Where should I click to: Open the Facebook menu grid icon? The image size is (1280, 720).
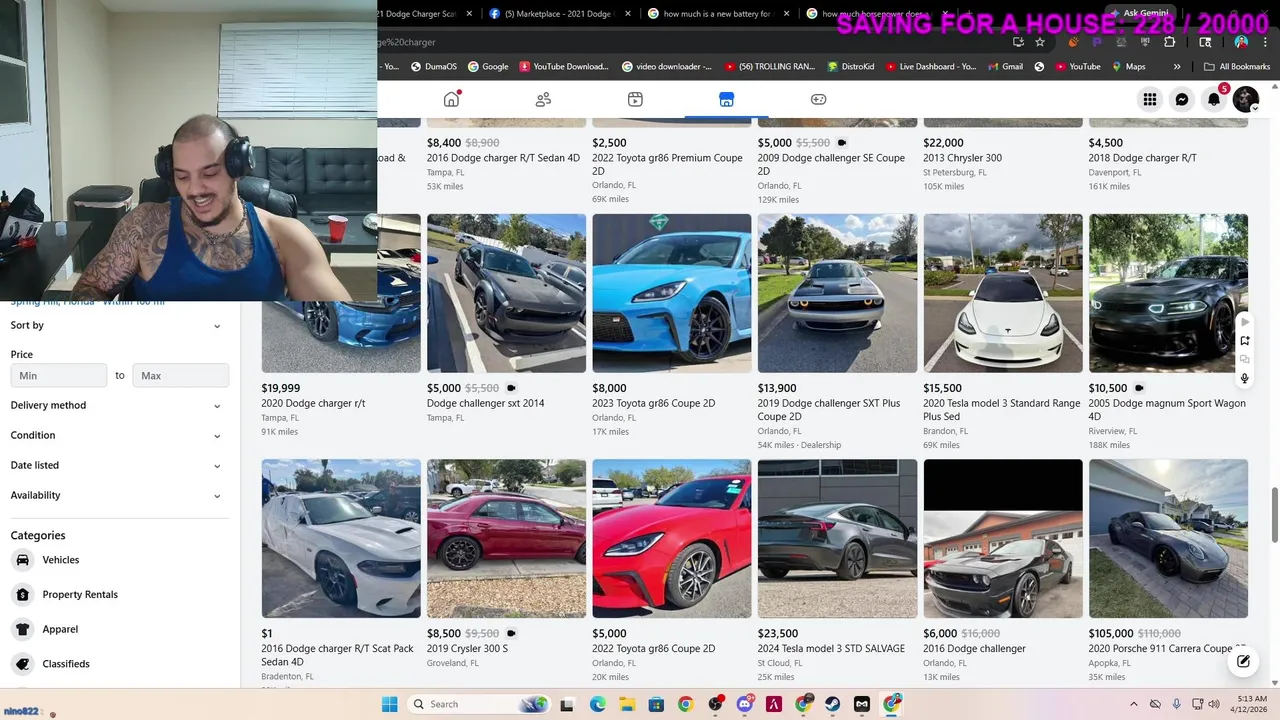(x=1150, y=99)
